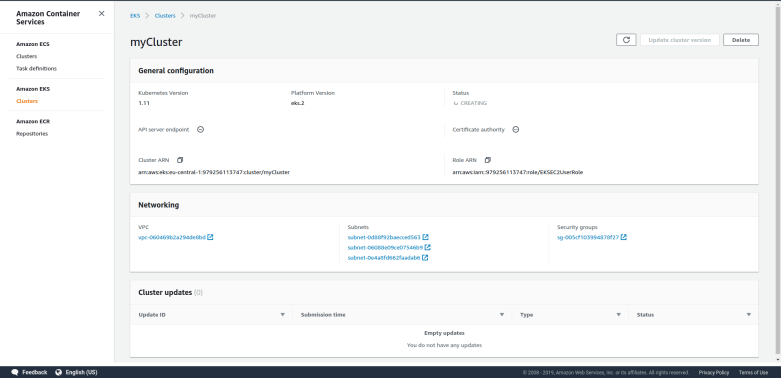Sort by Update ID column arrow
The width and height of the screenshot is (781, 378).
click(x=282, y=315)
